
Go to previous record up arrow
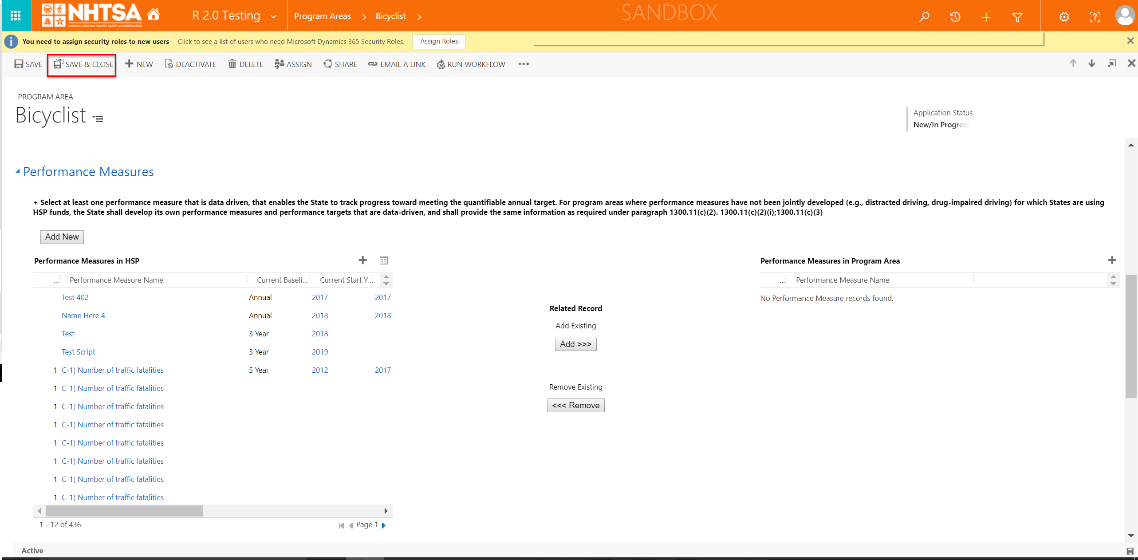[1073, 63]
